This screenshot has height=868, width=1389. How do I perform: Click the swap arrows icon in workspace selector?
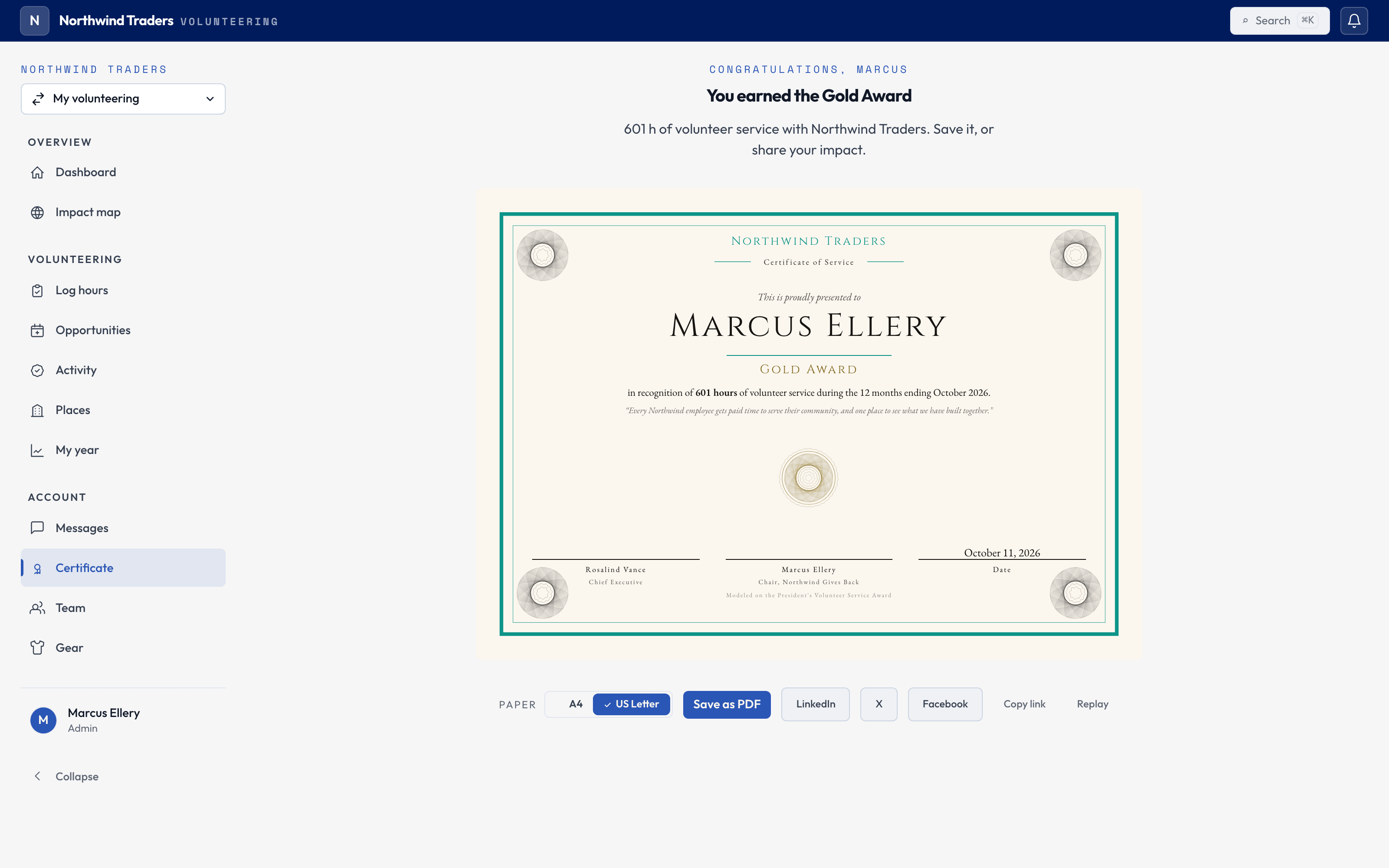tap(39, 99)
